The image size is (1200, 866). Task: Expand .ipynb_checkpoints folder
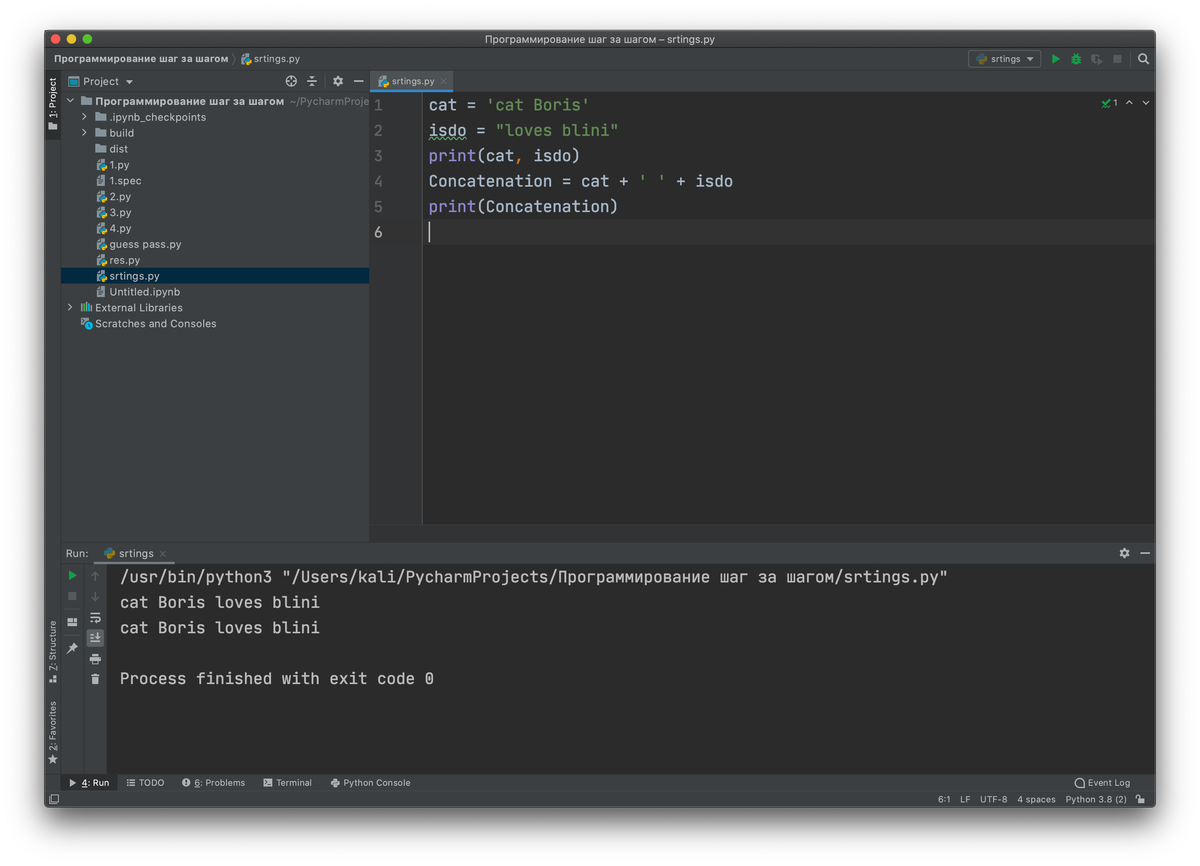click(85, 117)
